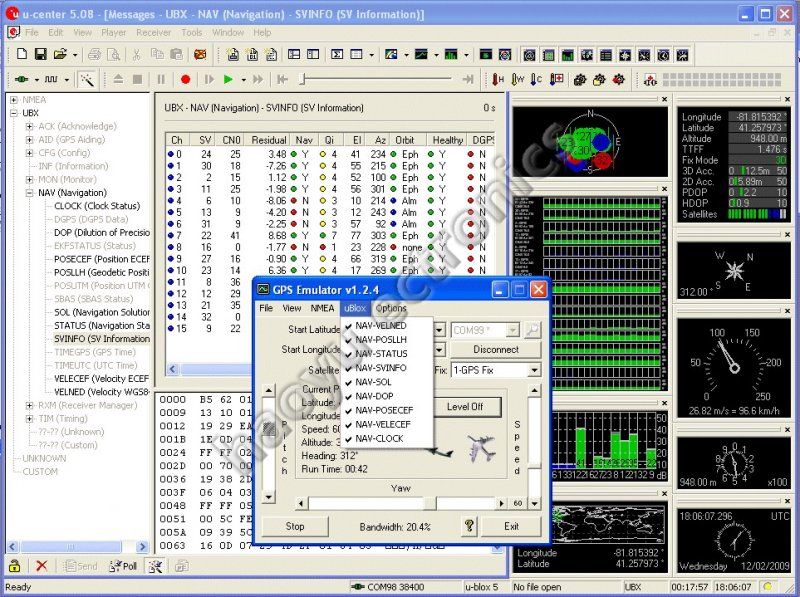The width and height of the screenshot is (800, 597).
Task: Open the 1-GPS Fix dropdown
Action: (x=534, y=370)
